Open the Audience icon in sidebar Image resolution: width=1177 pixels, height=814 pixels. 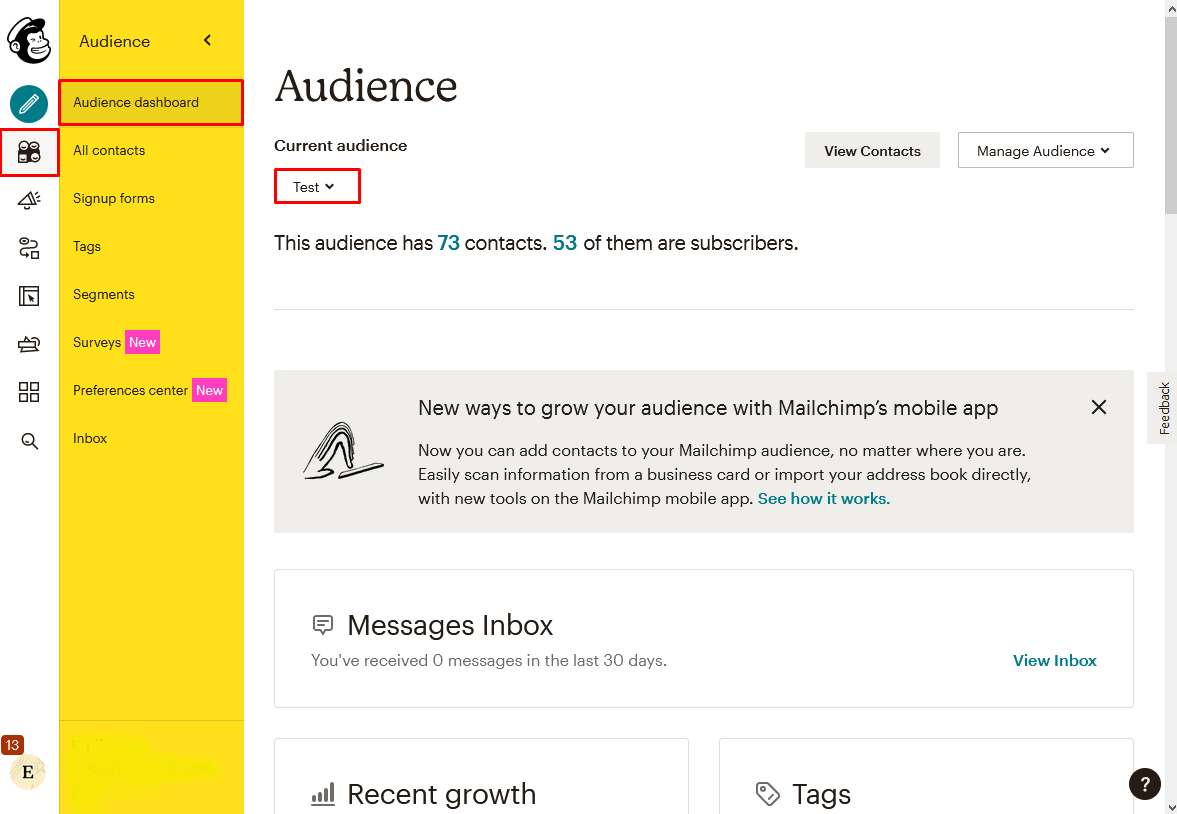click(29, 152)
